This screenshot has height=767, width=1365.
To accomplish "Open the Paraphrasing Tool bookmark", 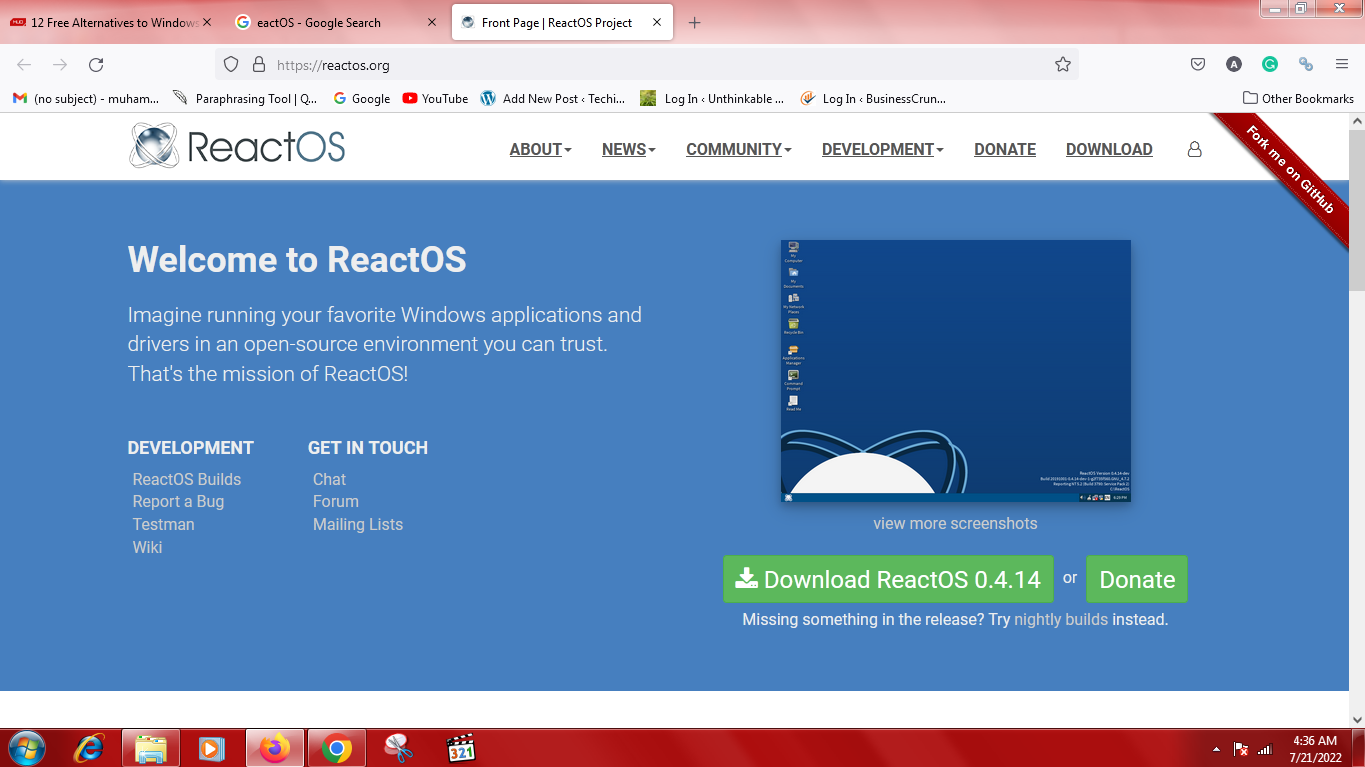I will click(x=245, y=98).
